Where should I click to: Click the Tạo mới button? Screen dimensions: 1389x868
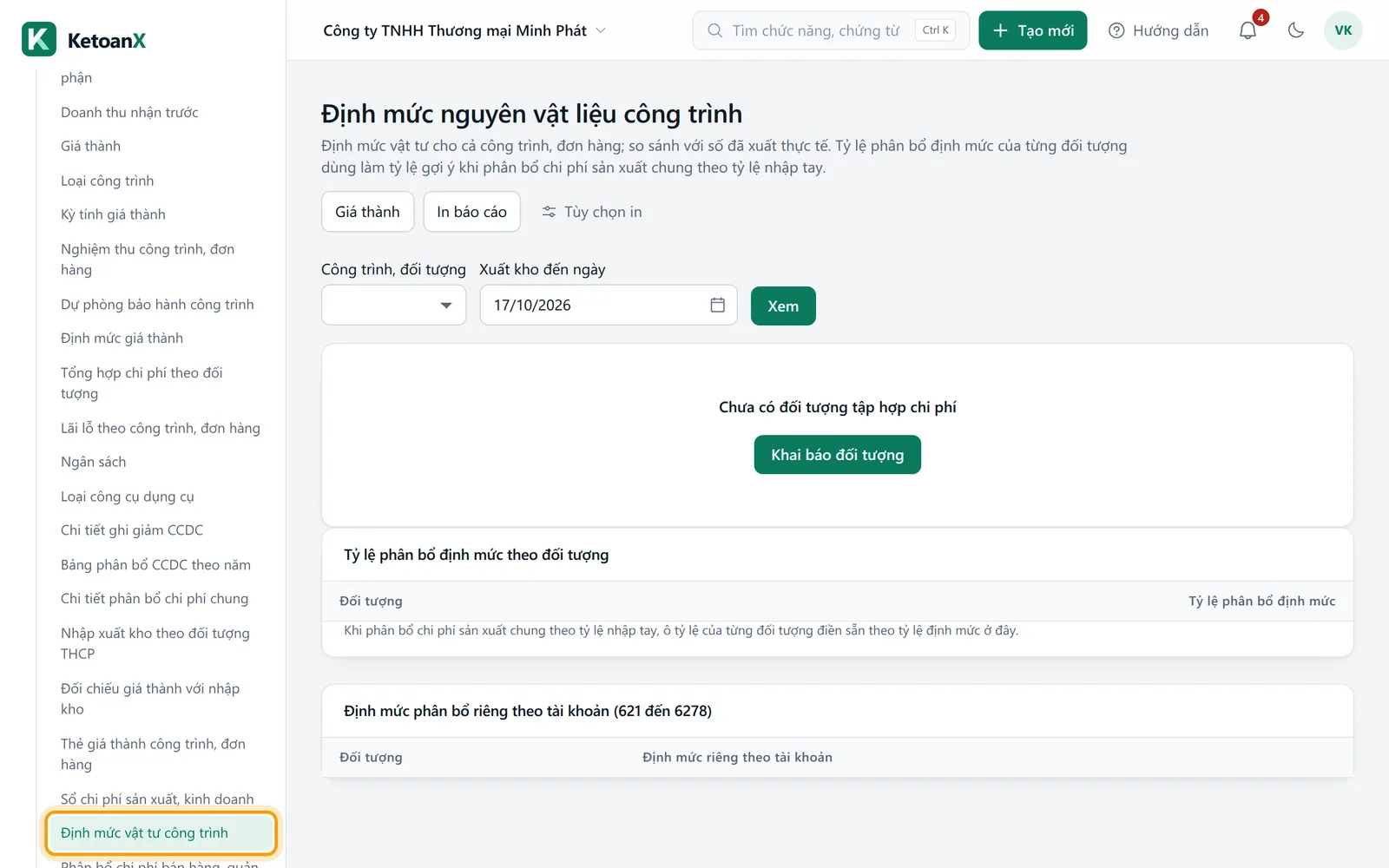(x=1032, y=30)
